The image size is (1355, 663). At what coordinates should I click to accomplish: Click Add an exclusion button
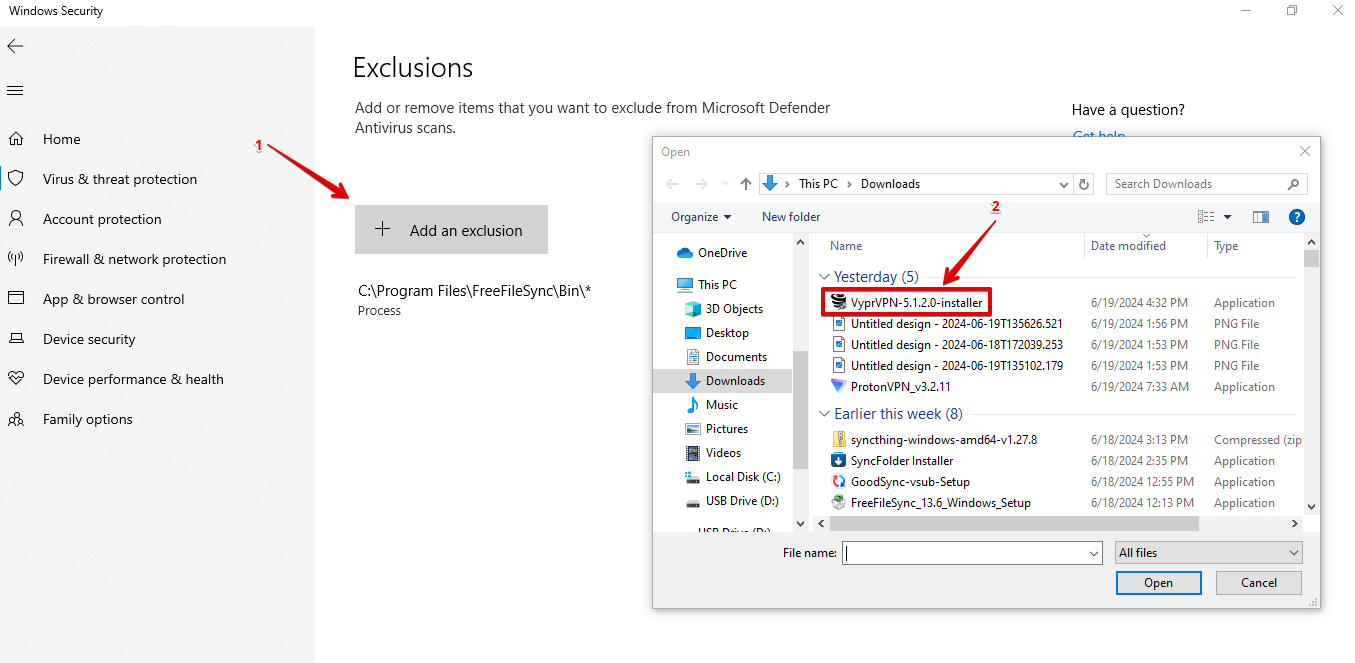point(451,230)
